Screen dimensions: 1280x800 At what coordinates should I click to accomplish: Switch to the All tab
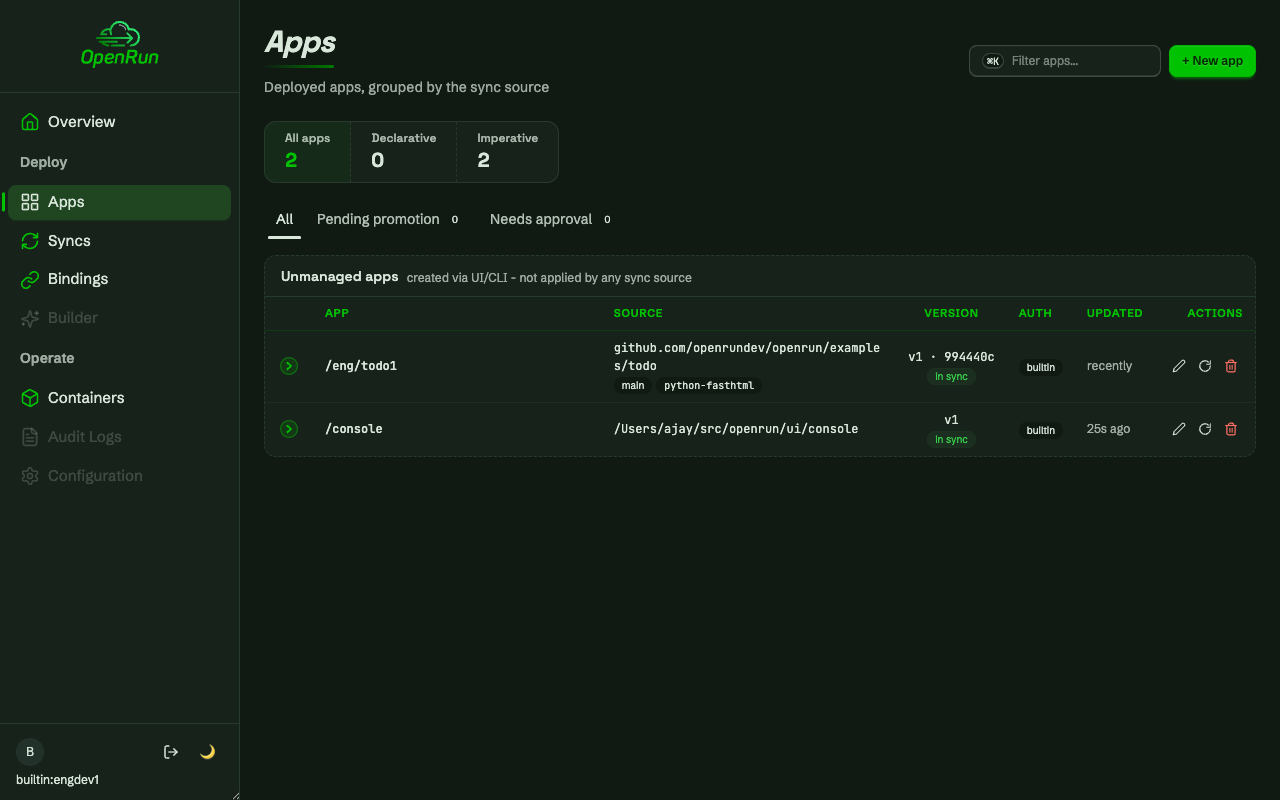click(x=285, y=219)
